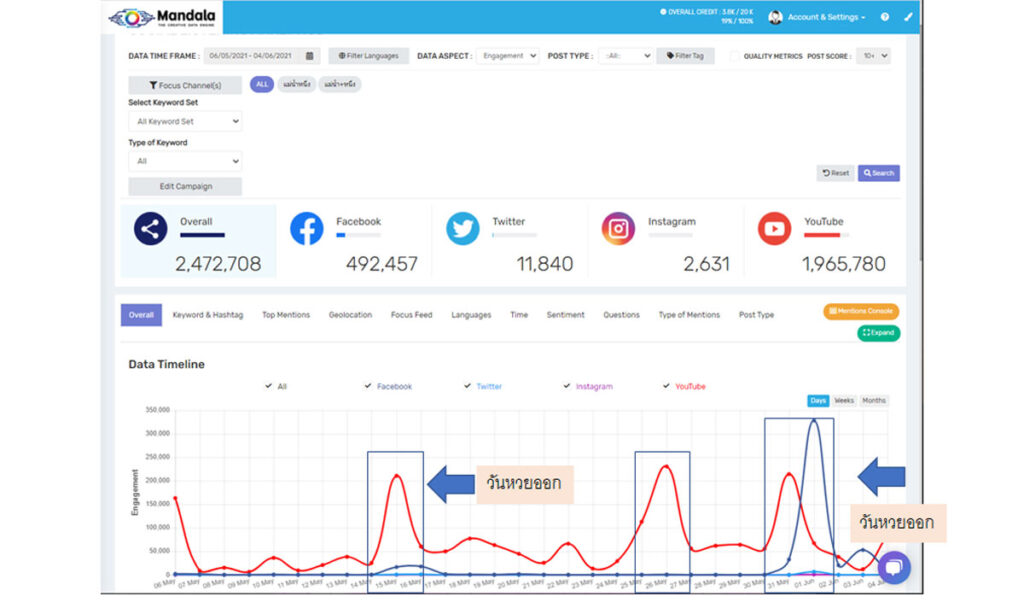1024x608 pixels.
Task: Toggle the Quality Metrics checkbox
Action: click(x=735, y=57)
